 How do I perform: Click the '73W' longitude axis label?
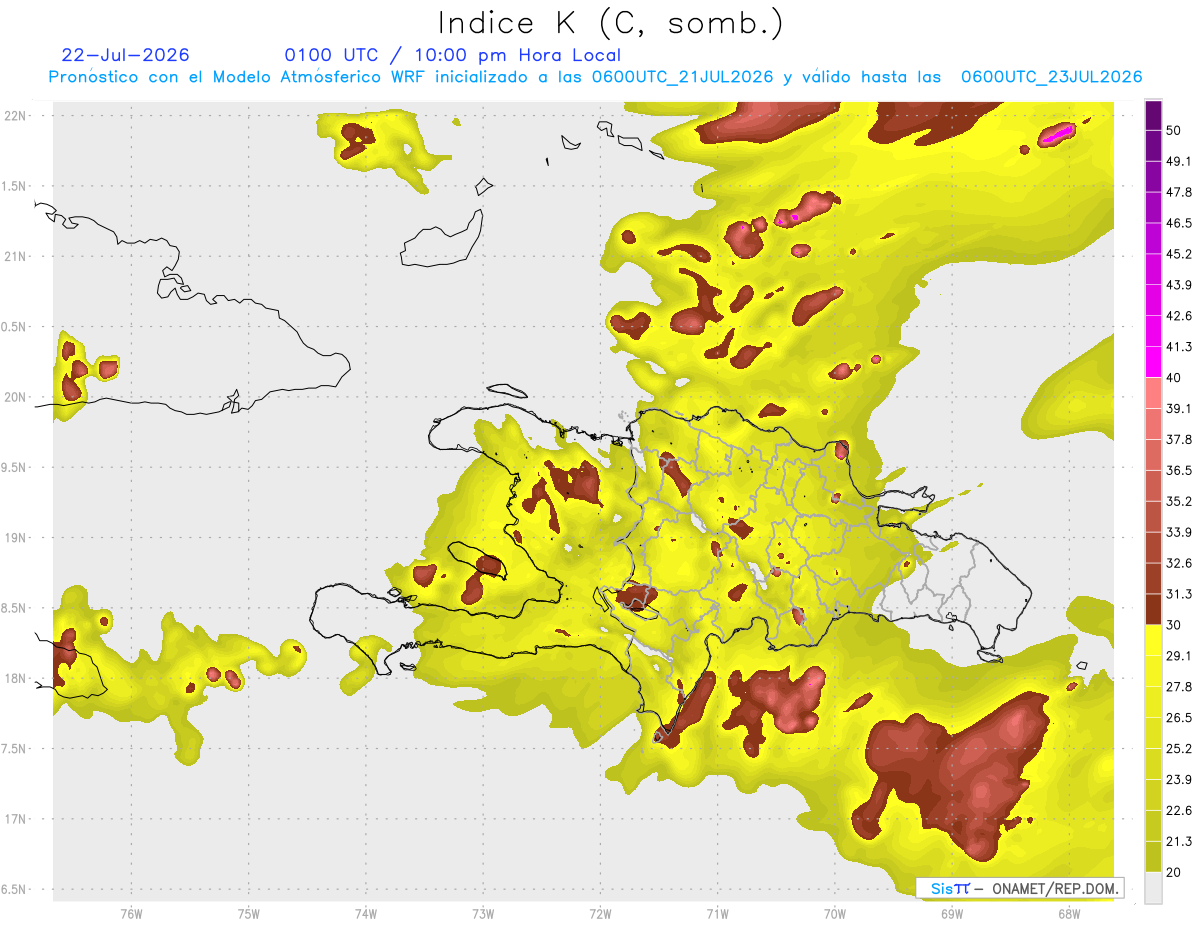pyautogui.click(x=483, y=914)
